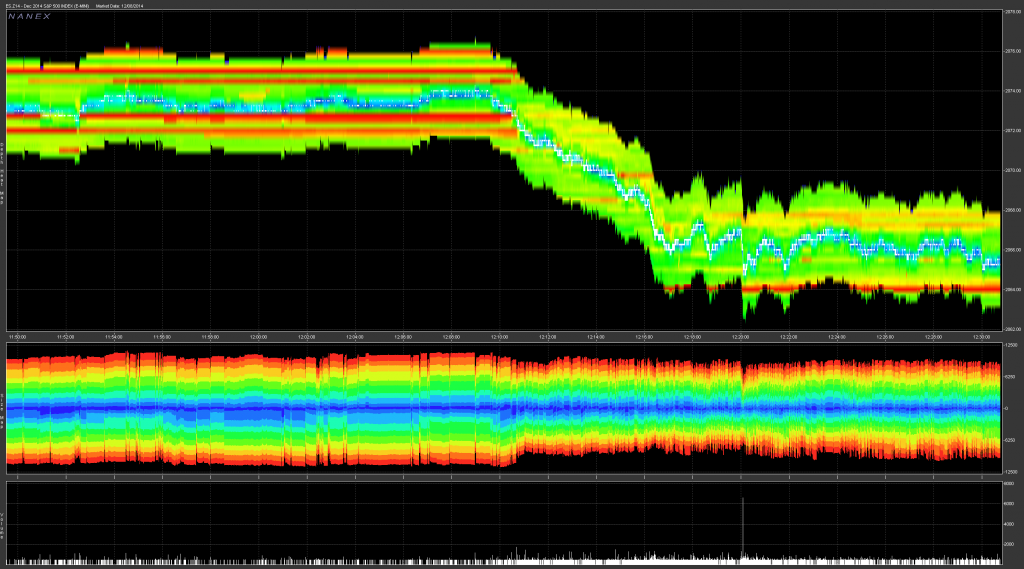The width and height of the screenshot is (1024, 569).
Task: Select the 12:30:00 time axis label
Action: click(x=982, y=337)
